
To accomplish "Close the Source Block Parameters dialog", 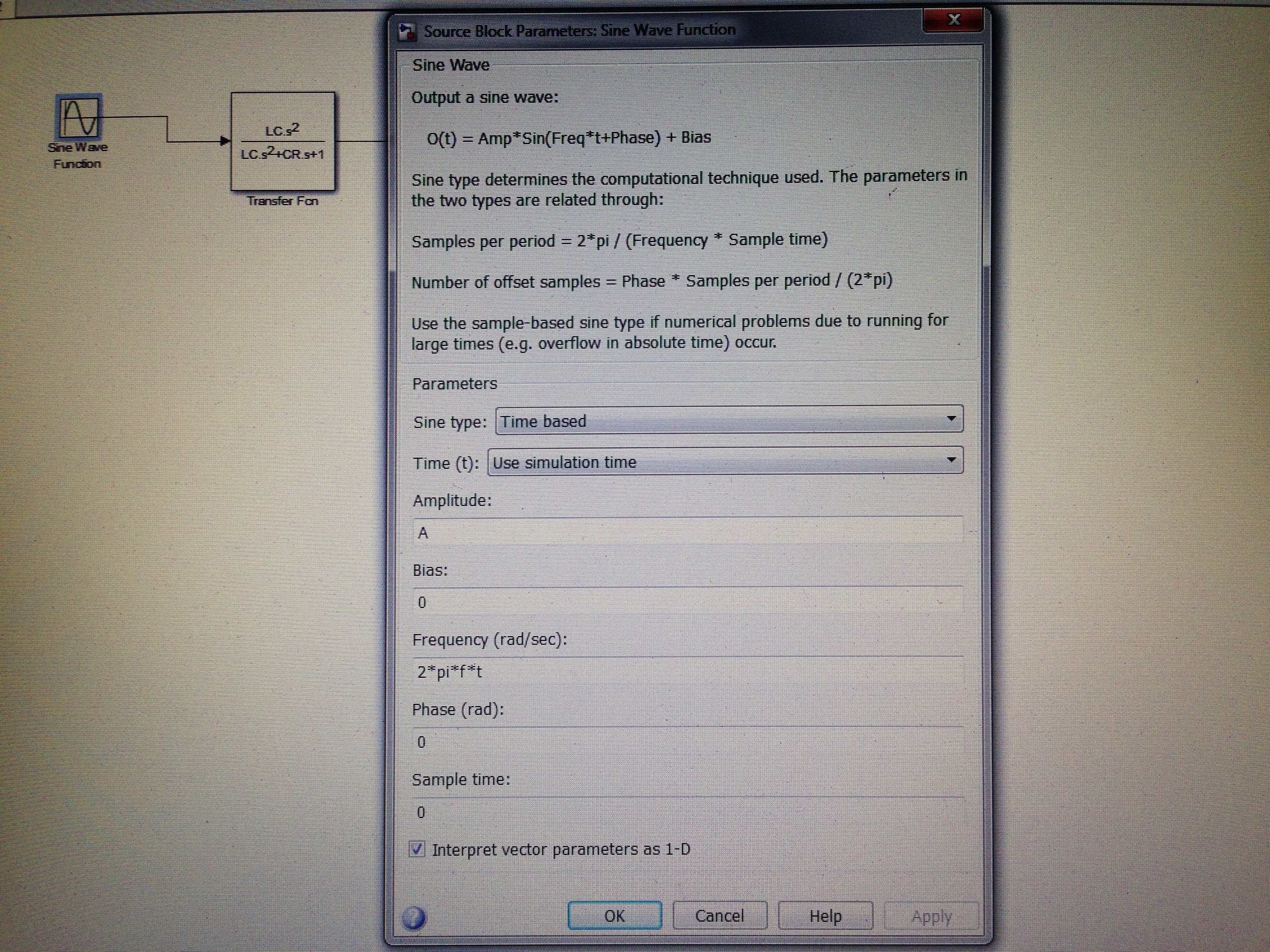I will (x=953, y=20).
